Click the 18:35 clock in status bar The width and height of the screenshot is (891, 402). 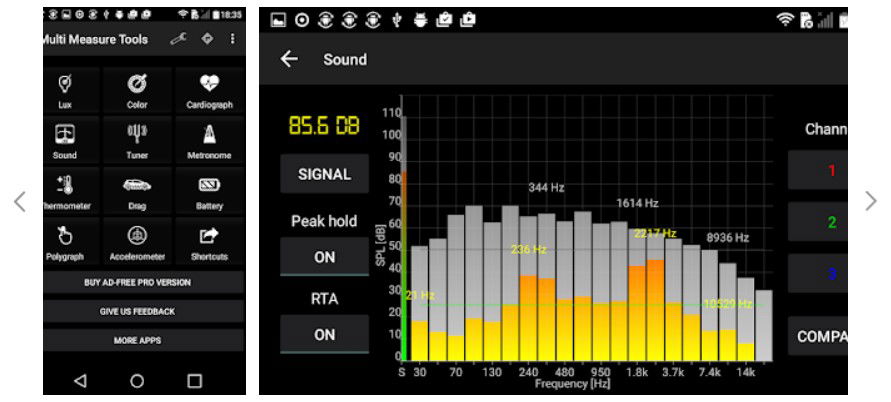coord(231,14)
